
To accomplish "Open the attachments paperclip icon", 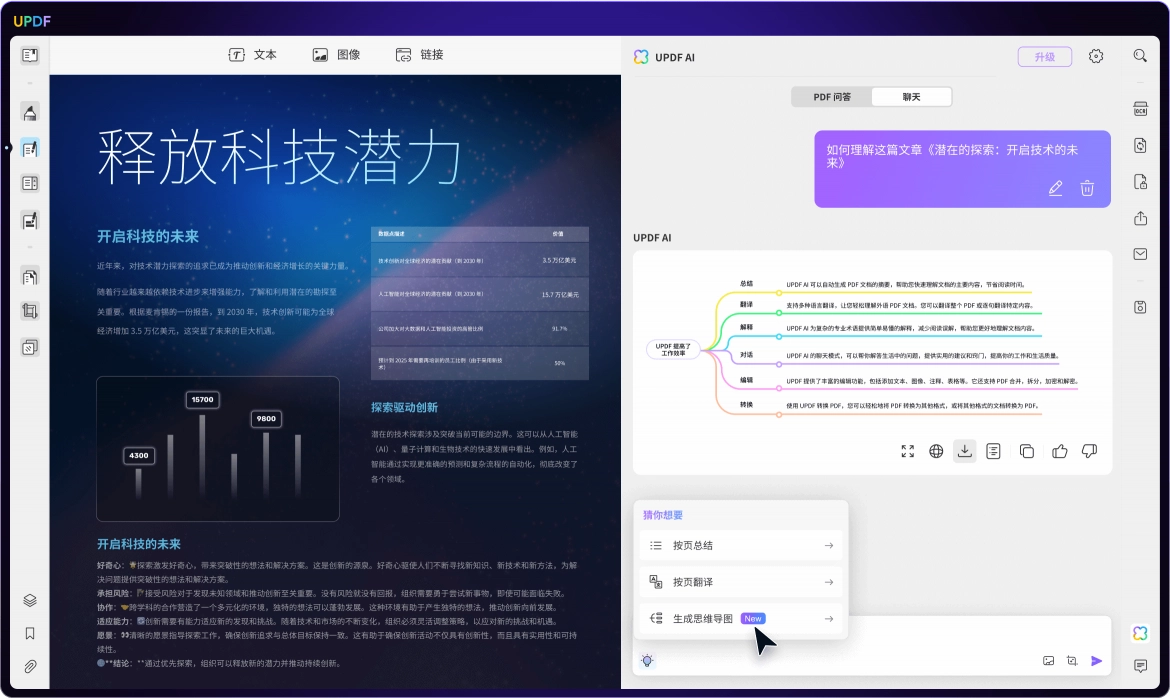I will coord(30,667).
